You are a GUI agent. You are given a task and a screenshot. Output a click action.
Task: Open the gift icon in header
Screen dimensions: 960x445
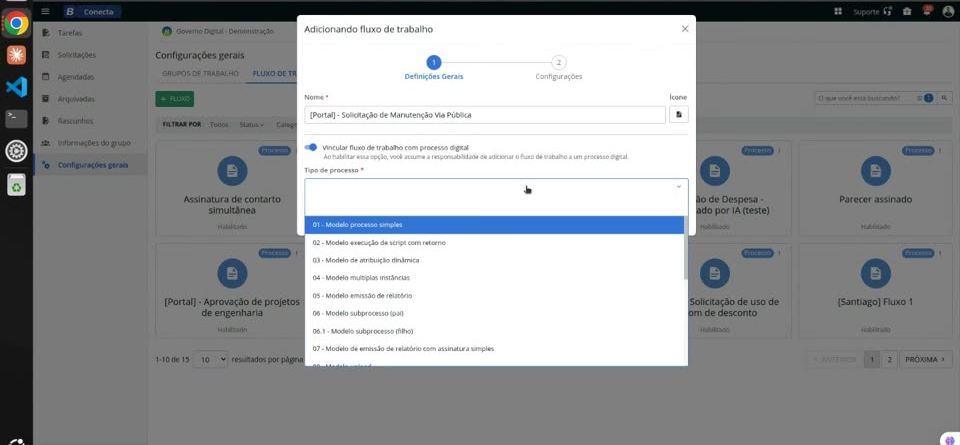tap(907, 11)
